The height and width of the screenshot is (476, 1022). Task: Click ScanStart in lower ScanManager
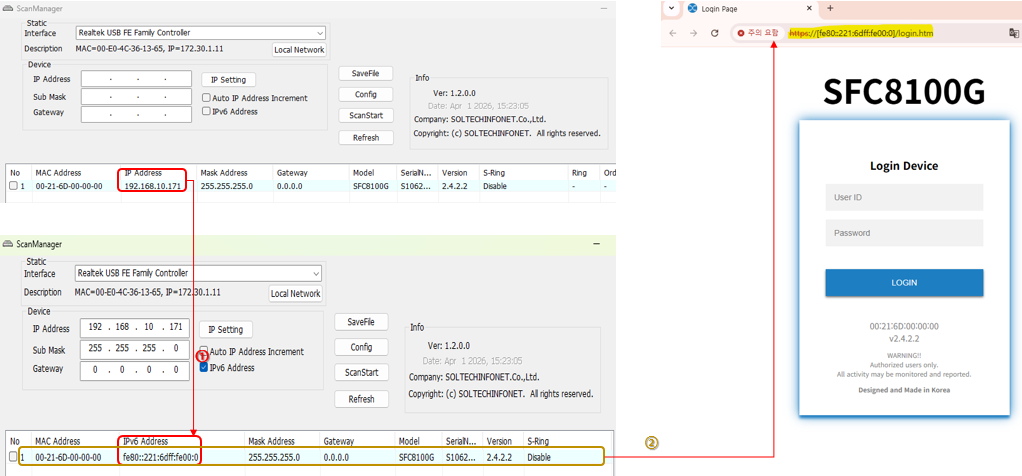point(362,372)
